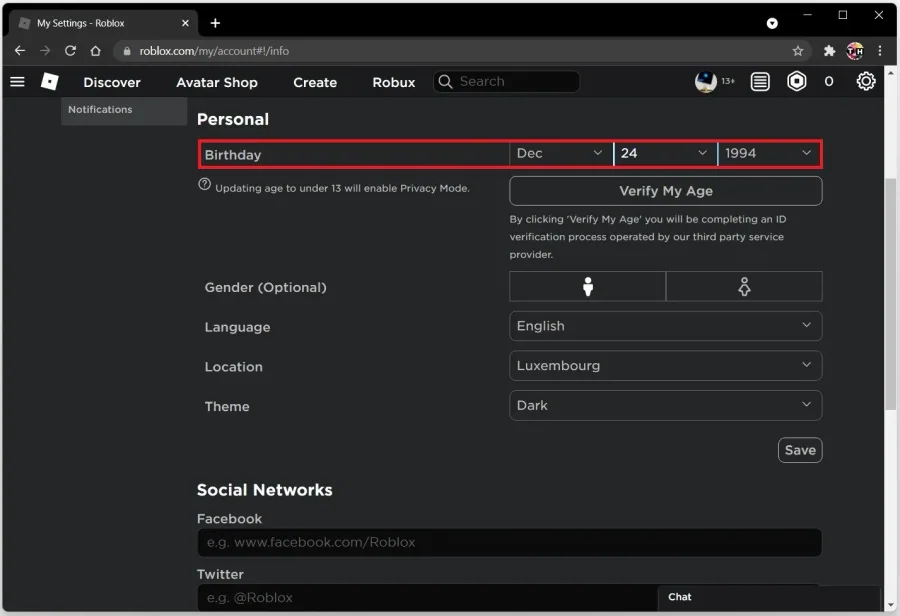Click the tab search dropdown icon
Viewport: 900px width, 616px height.
tap(772, 23)
